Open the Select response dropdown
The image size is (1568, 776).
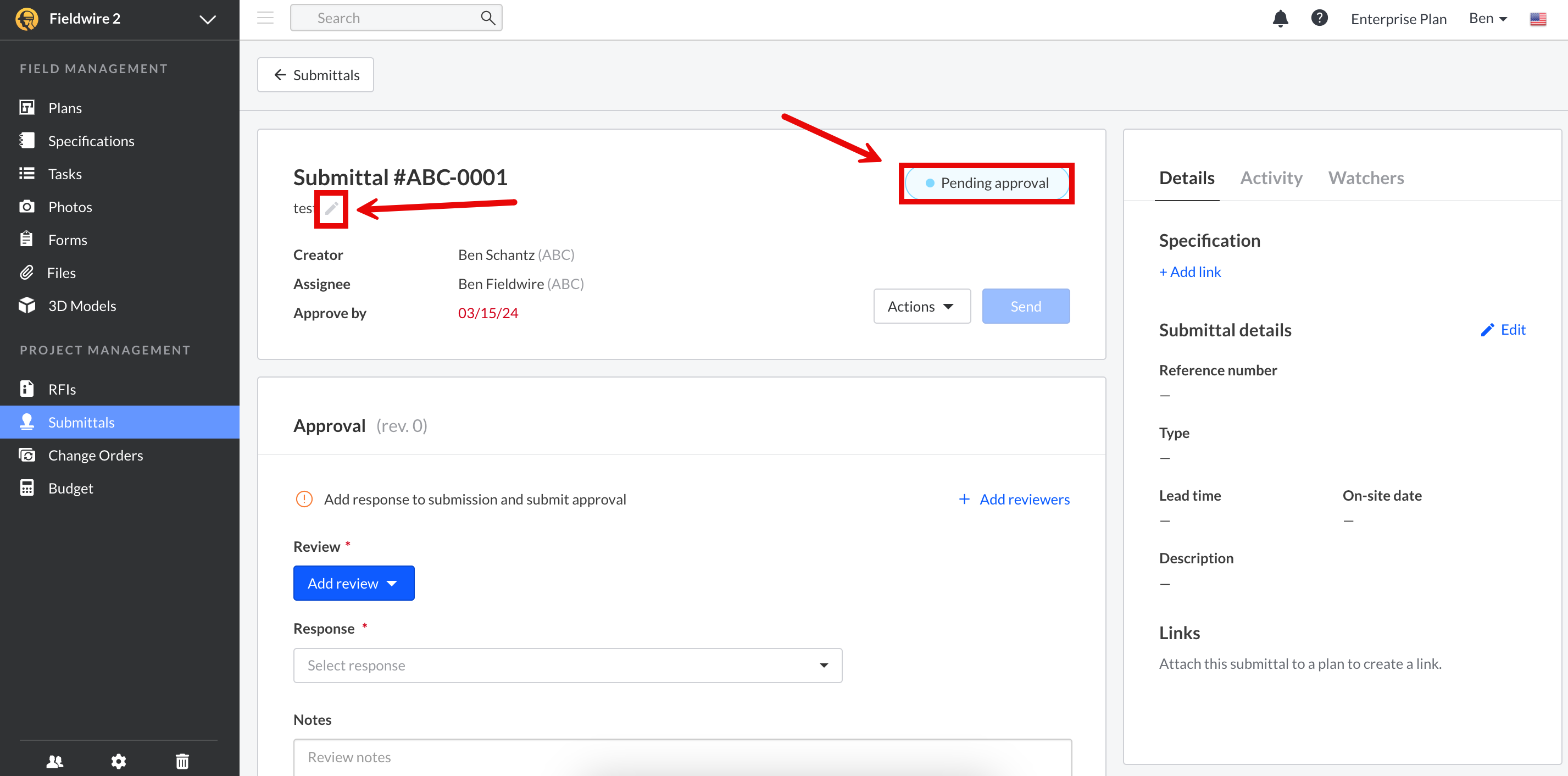[x=568, y=665]
